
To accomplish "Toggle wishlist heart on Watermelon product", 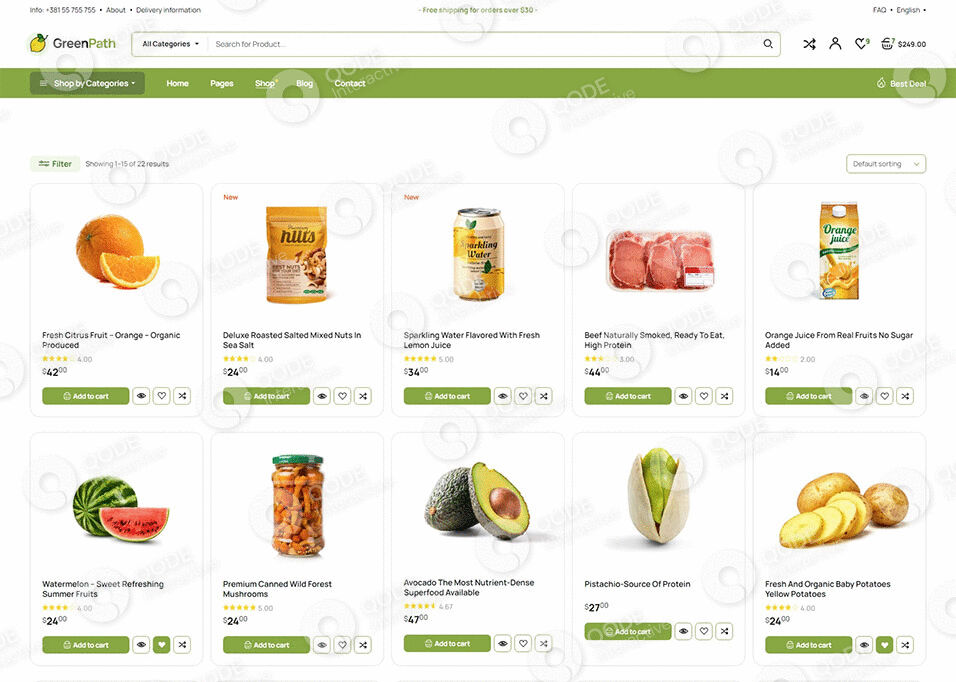I will tap(162, 645).
